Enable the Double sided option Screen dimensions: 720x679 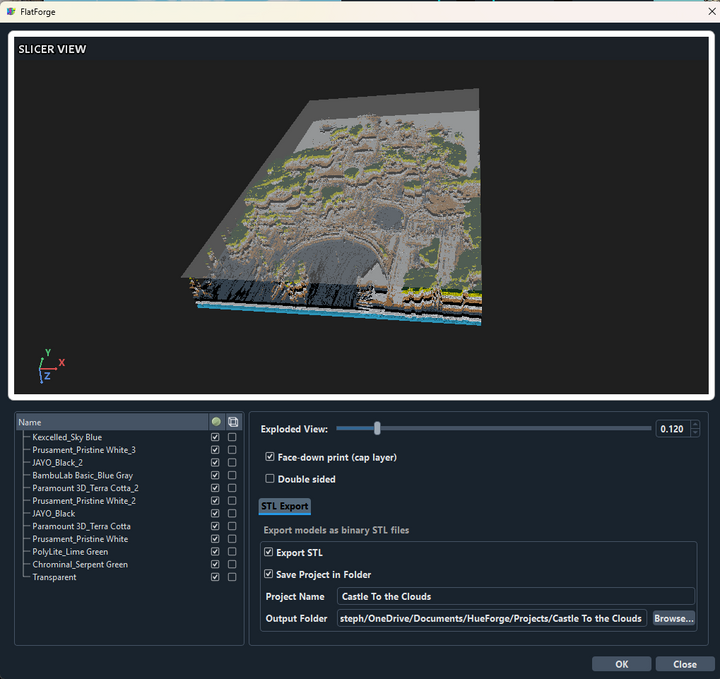pos(270,479)
